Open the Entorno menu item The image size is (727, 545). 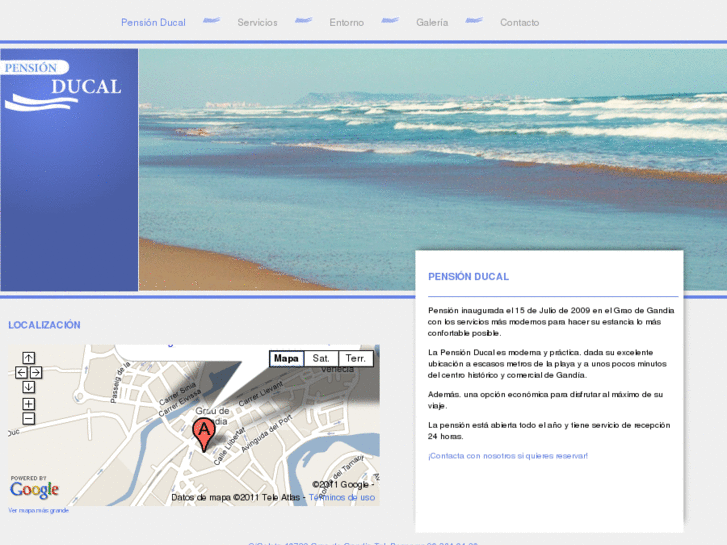[x=346, y=22]
